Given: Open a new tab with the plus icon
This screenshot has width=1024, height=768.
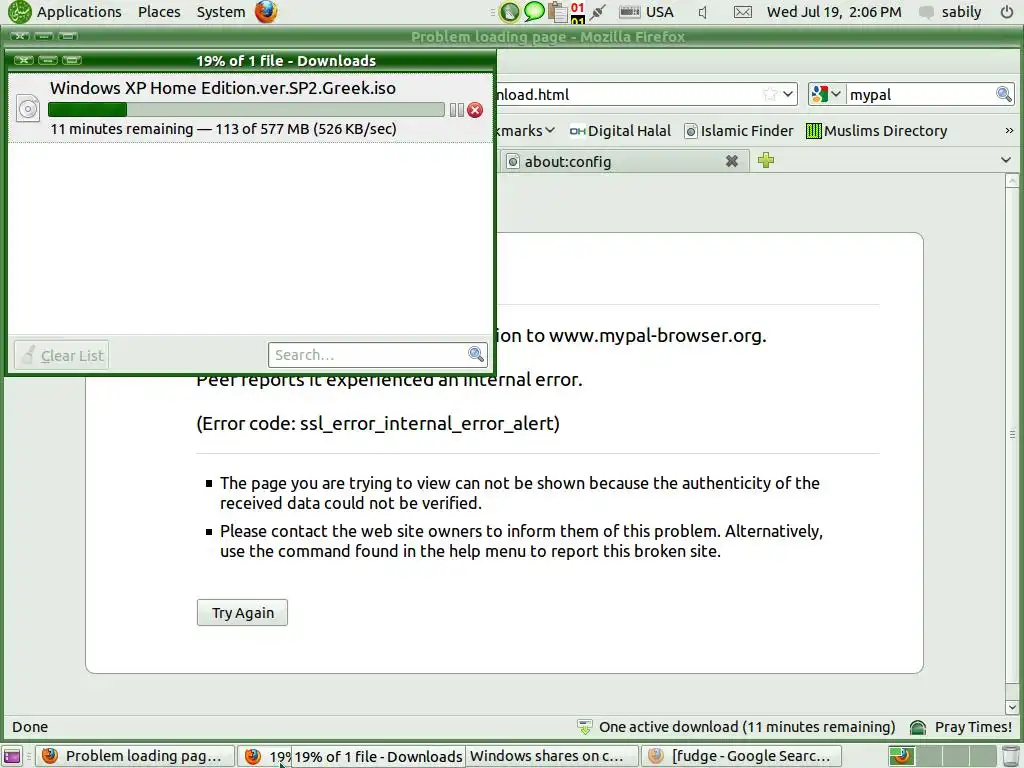Looking at the screenshot, I should pos(766,160).
